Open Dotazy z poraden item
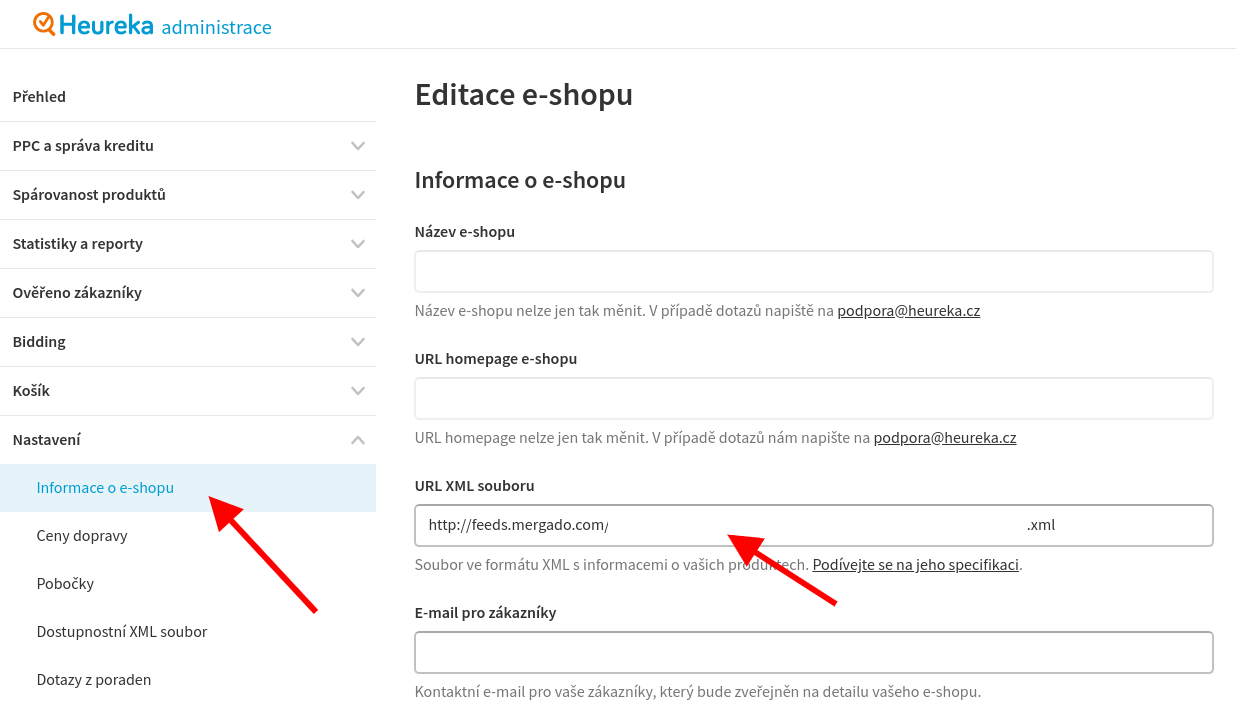 94,680
